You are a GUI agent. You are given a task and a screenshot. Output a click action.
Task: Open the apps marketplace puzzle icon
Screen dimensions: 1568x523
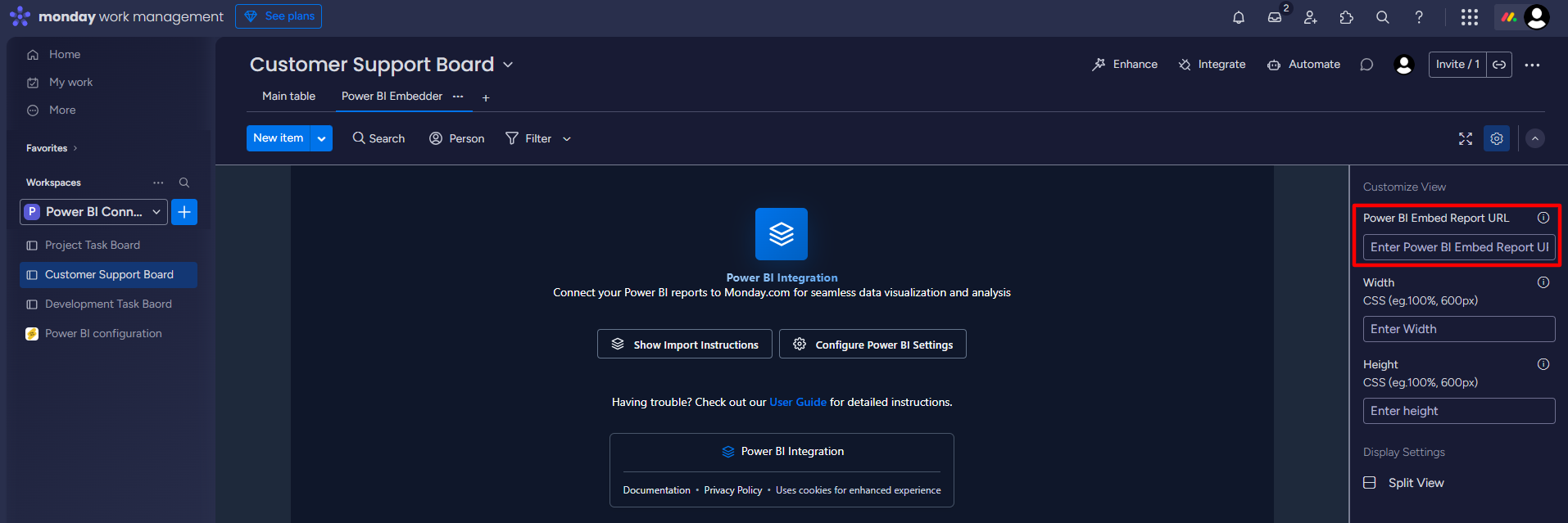click(x=1347, y=17)
